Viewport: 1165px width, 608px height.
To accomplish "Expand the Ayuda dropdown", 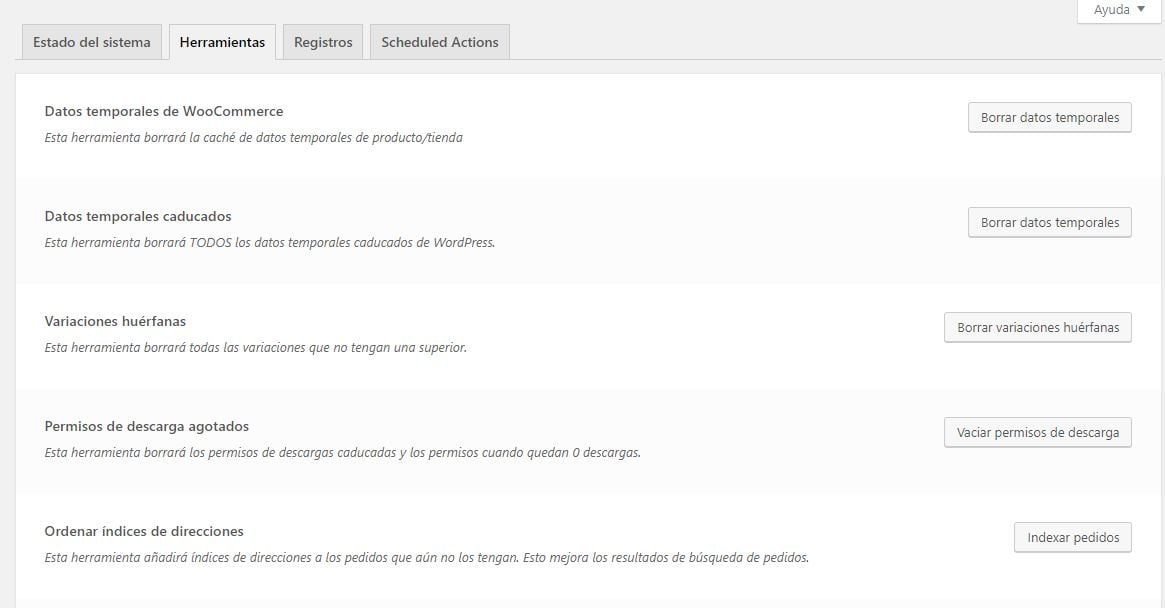I will click(x=1118, y=10).
